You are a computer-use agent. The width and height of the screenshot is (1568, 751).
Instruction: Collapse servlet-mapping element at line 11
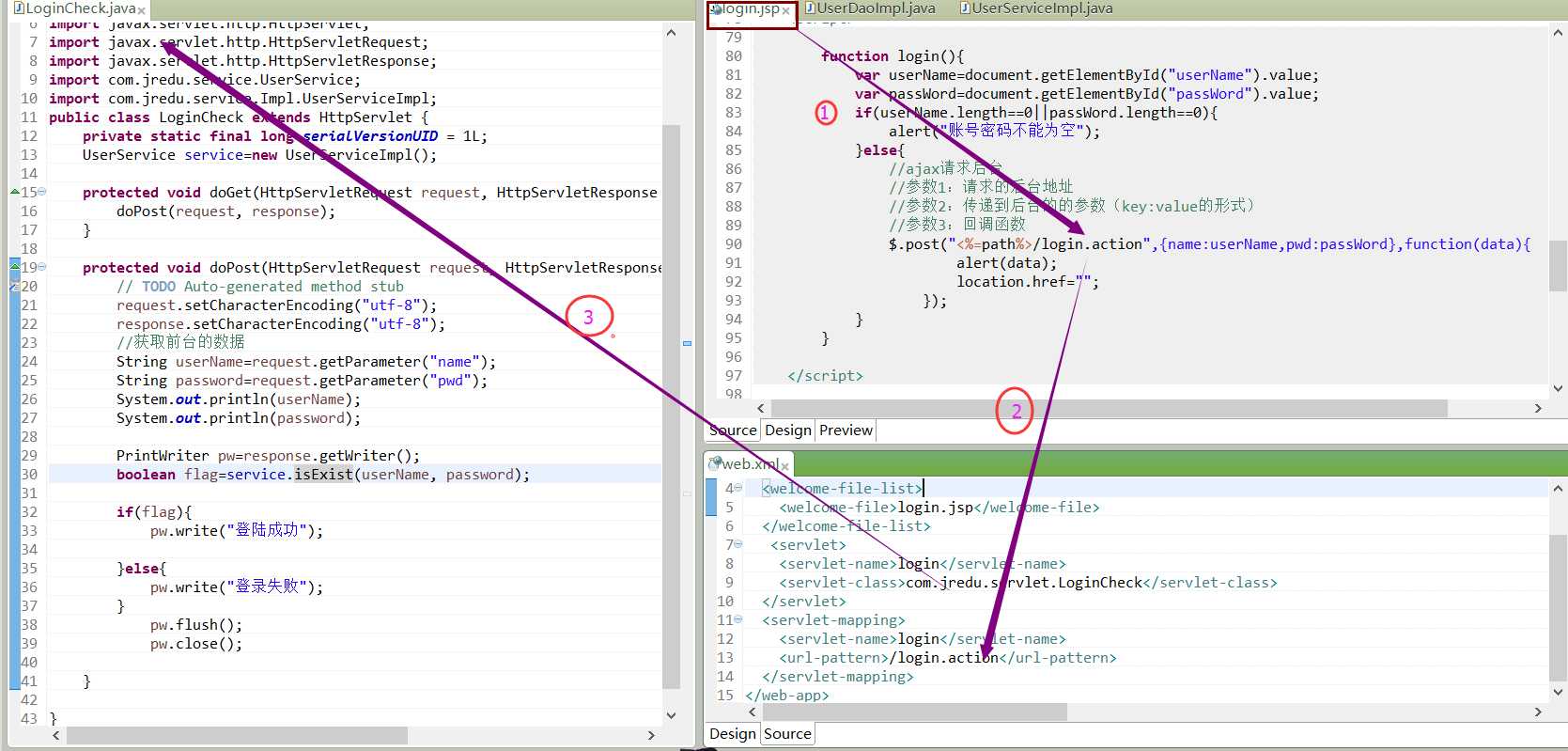(738, 619)
